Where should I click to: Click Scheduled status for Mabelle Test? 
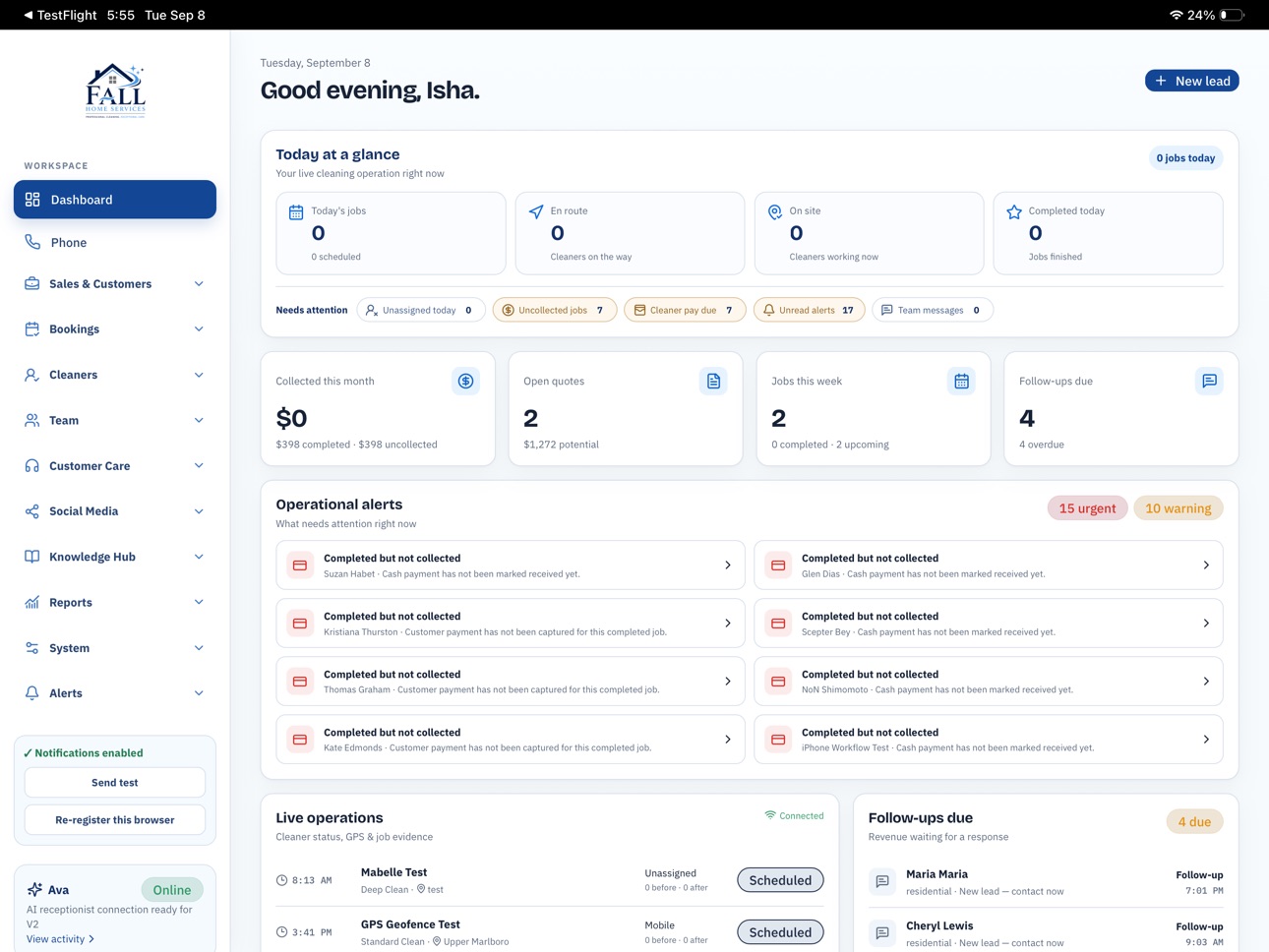(x=780, y=880)
